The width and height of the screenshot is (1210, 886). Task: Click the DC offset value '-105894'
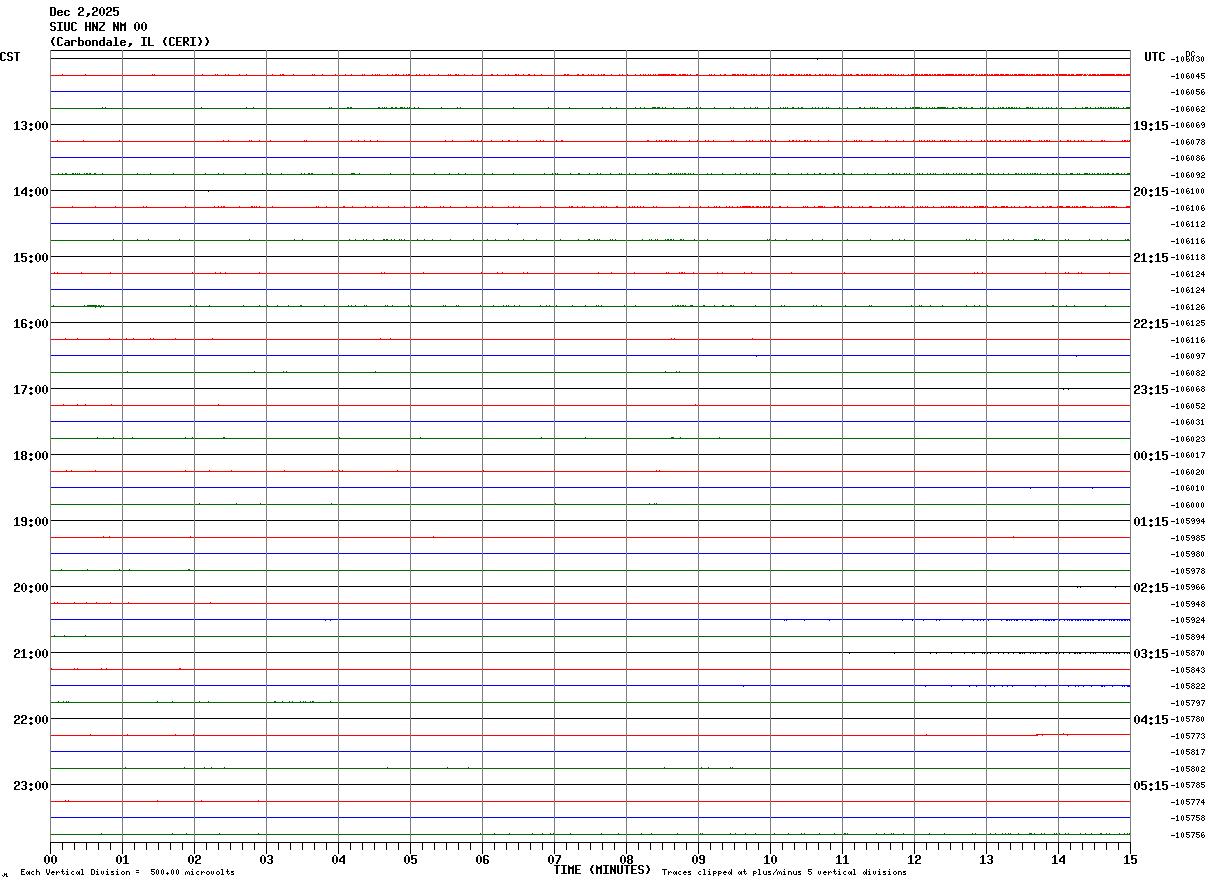[x=1187, y=637]
